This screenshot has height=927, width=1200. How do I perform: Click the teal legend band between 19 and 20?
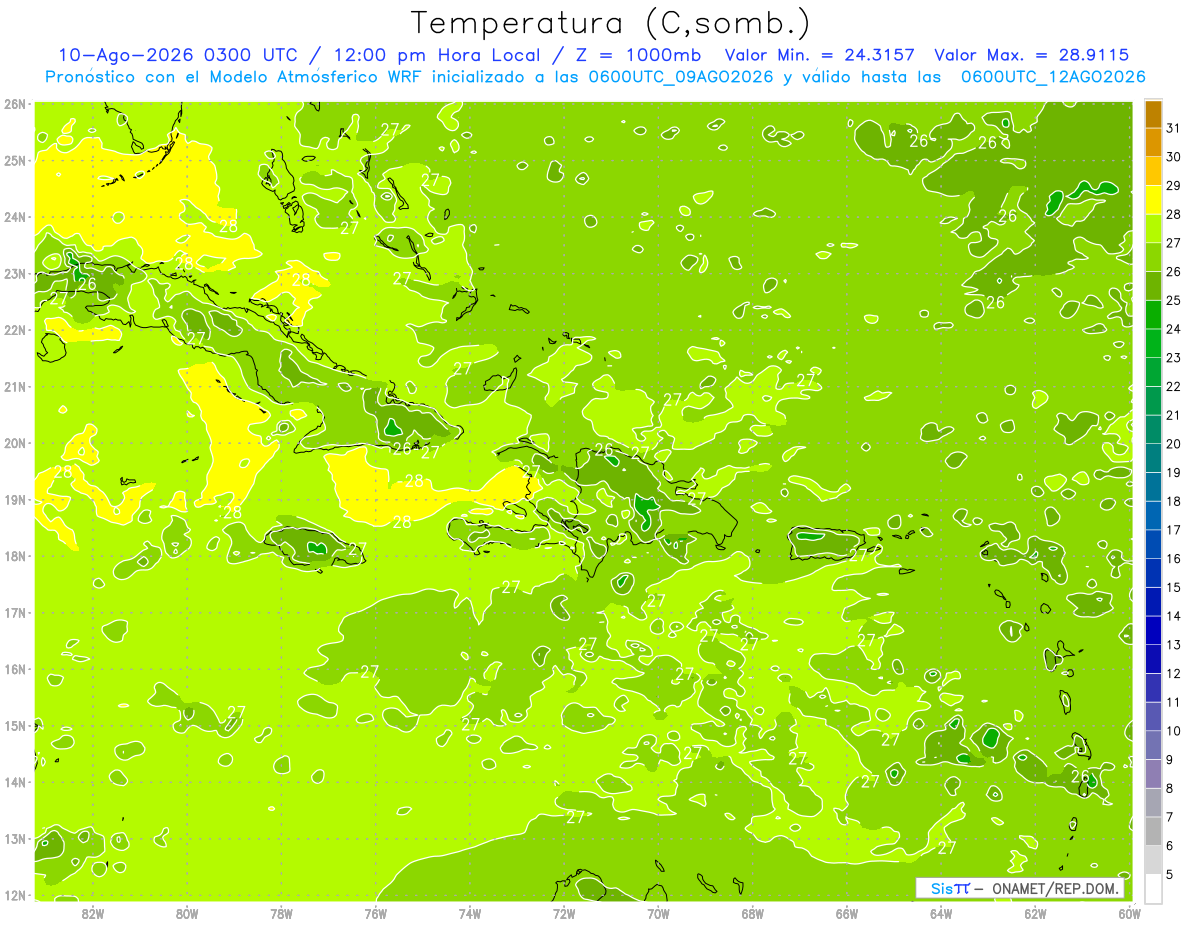pyautogui.click(x=1153, y=458)
